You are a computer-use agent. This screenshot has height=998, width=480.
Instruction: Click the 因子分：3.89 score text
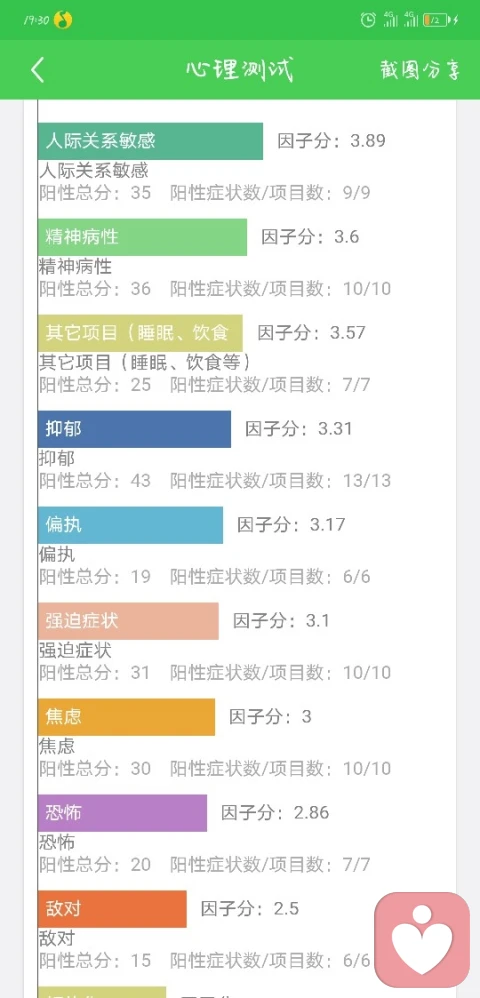(332, 141)
